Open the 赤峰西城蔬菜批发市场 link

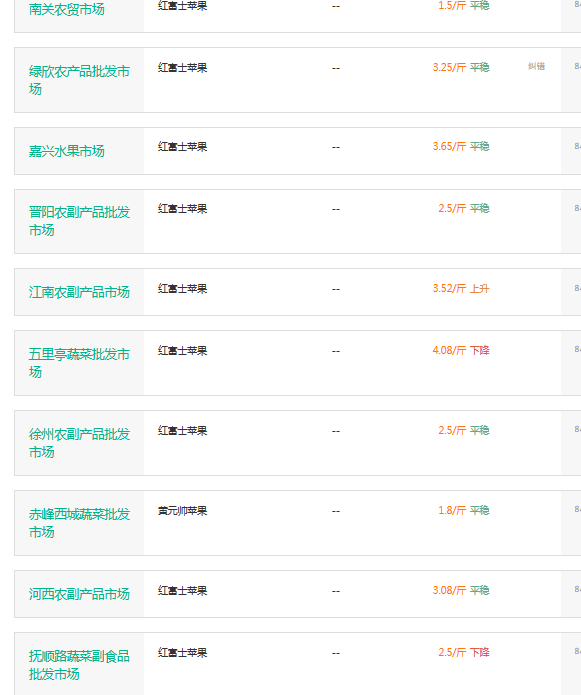click(x=79, y=523)
